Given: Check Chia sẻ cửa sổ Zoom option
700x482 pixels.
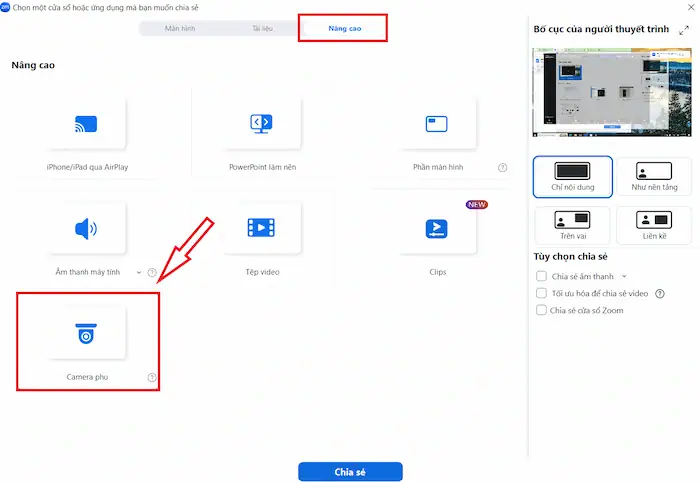Looking at the screenshot, I should point(541,311).
